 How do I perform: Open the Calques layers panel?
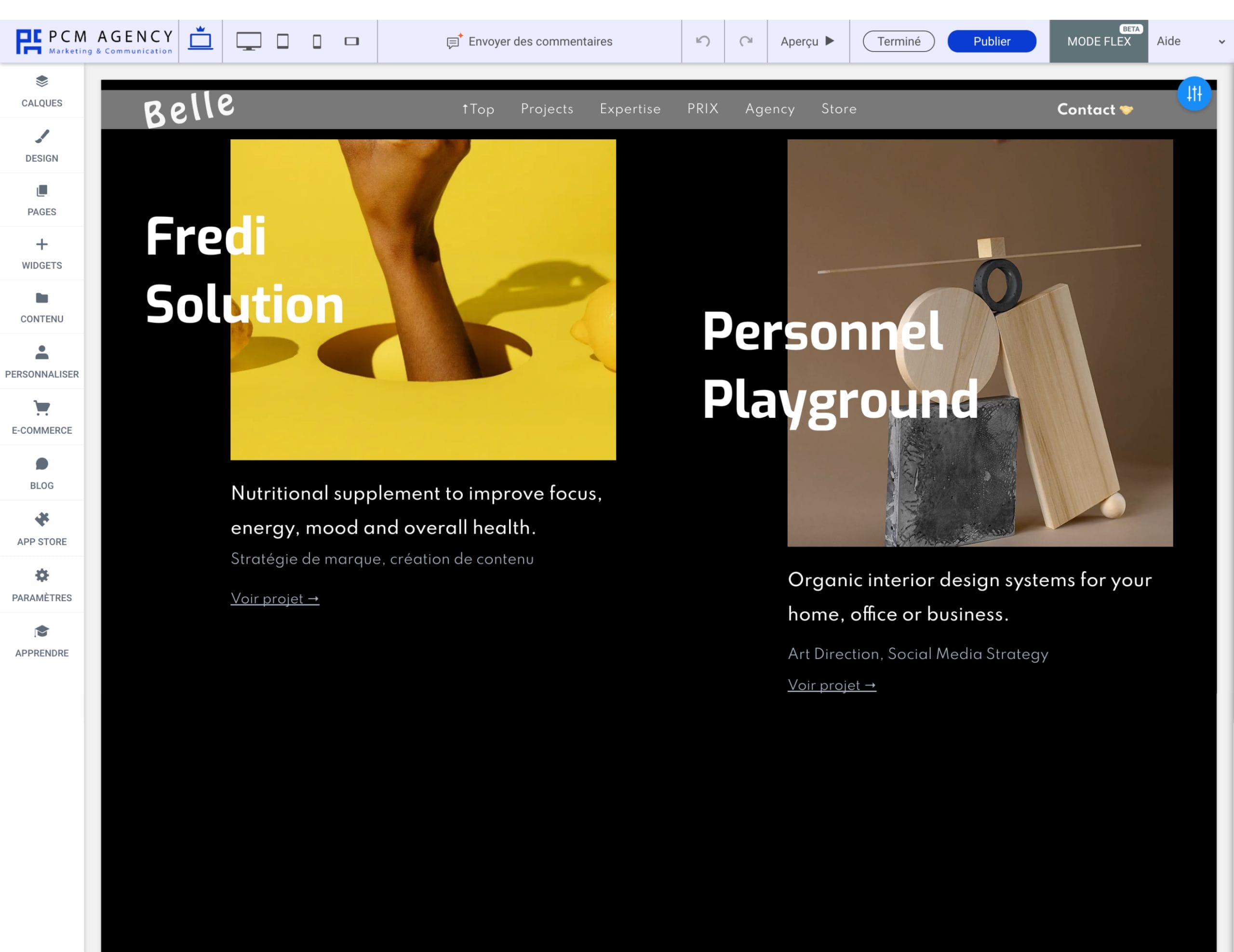tap(42, 91)
